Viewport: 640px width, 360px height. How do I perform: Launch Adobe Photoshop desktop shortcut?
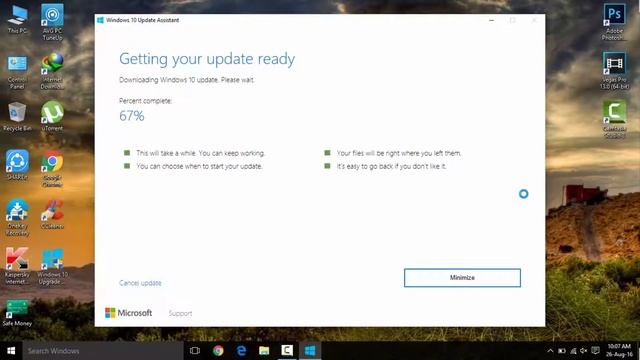[x=614, y=22]
